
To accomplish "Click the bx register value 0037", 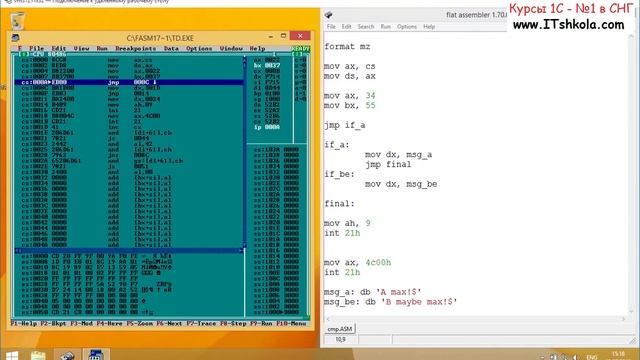I will coord(272,65).
